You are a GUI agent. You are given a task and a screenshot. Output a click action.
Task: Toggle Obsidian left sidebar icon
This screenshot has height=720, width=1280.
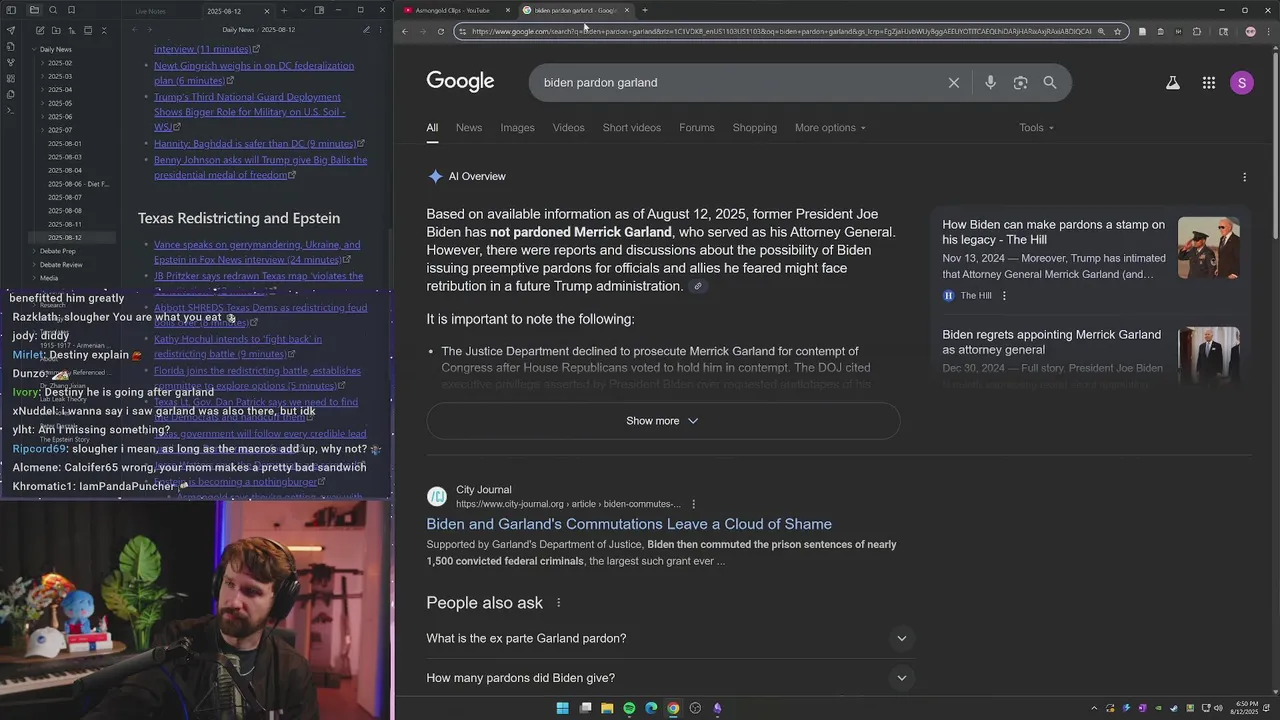click(11, 10)
